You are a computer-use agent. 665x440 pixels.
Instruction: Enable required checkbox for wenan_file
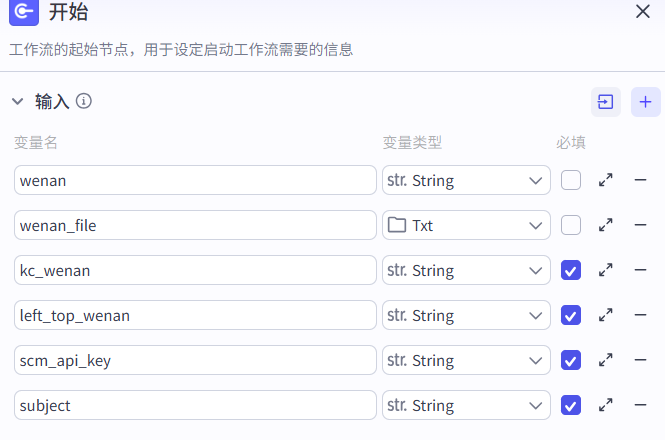[571, 225]
